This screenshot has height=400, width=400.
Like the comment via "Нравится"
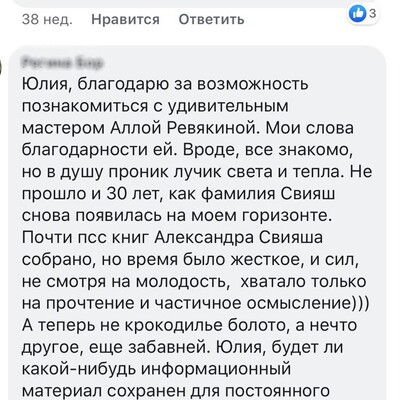click(125, 20)
